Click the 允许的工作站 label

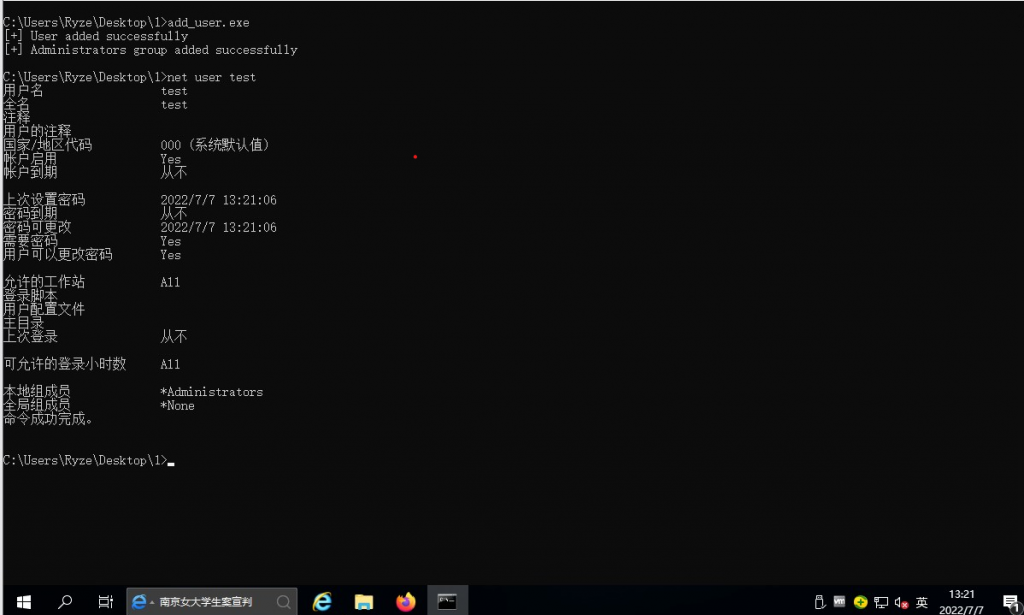pyautogui.click(x=44, y=282)
